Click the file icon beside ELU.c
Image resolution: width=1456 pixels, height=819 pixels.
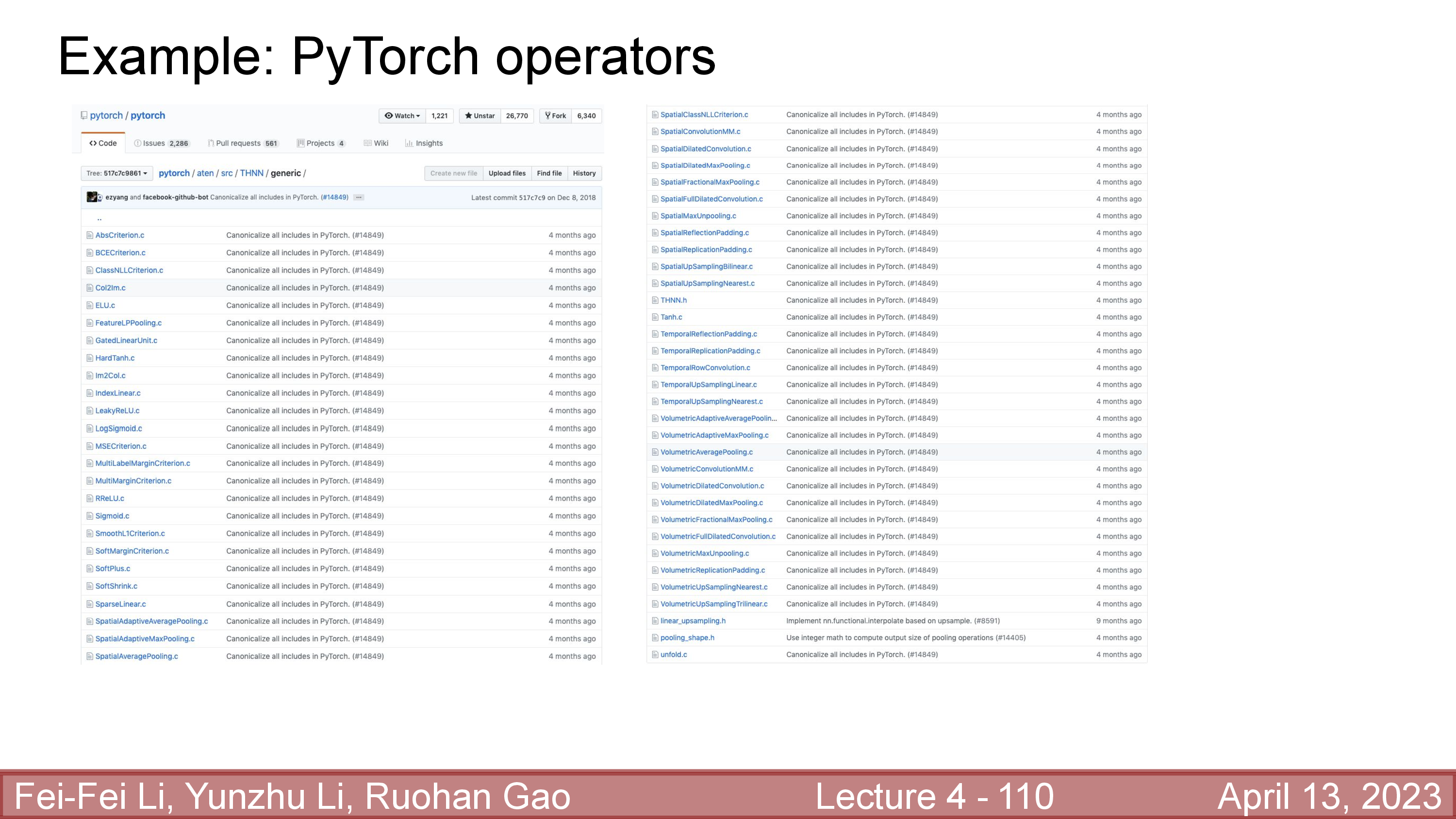coord(89,305)
